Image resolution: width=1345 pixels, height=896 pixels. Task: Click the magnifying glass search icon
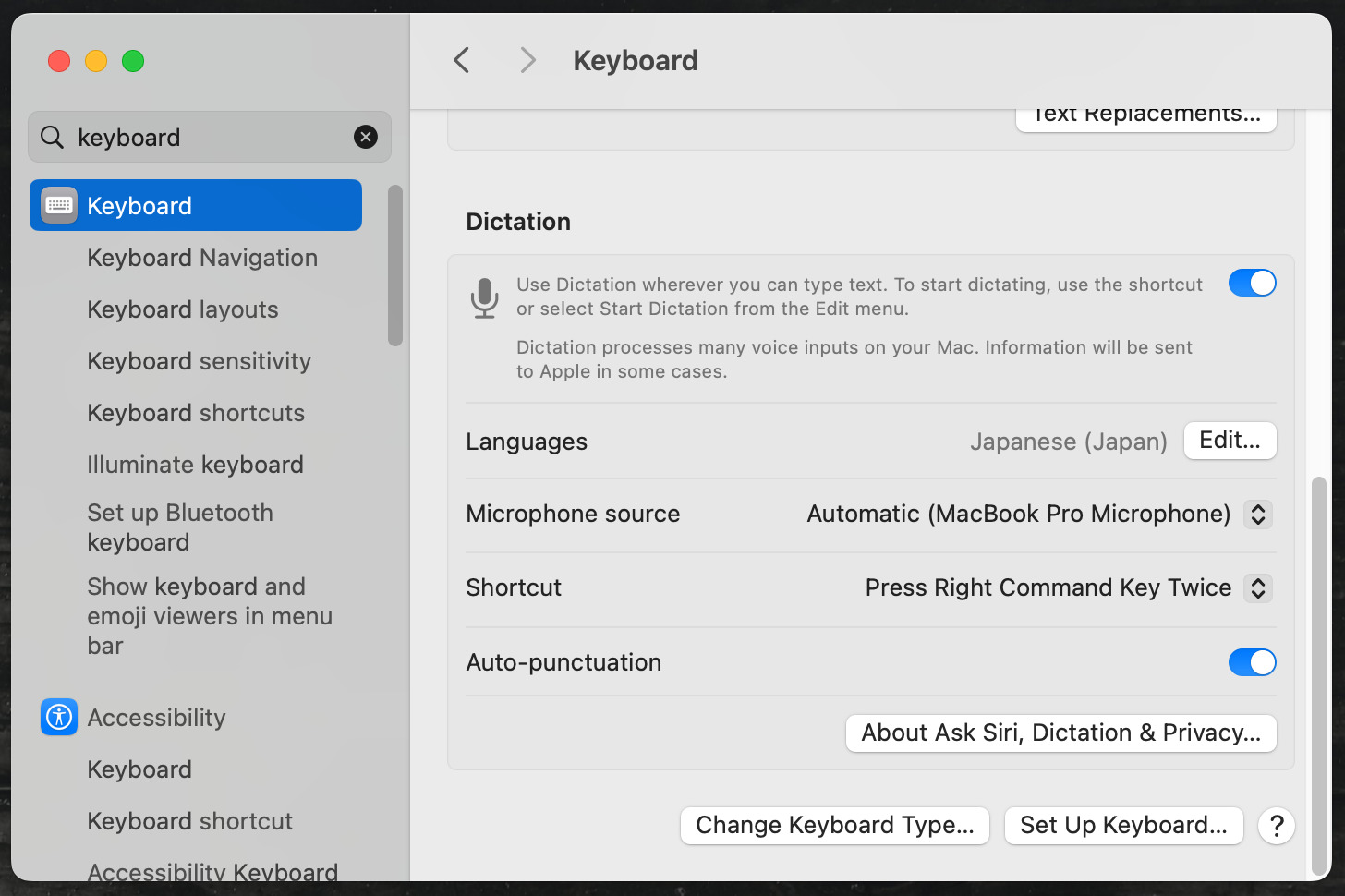tap(53, 138)
